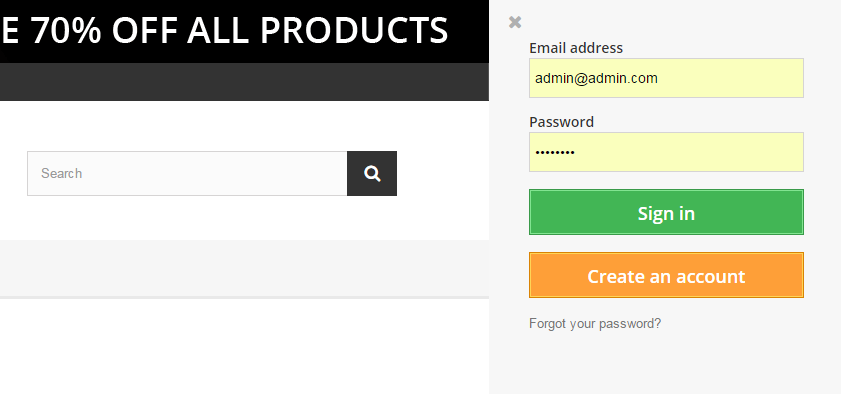This screenshot has width=841, height=394.
Task: Place cursor in admin@admin.com text
Action: coord(596,78)
